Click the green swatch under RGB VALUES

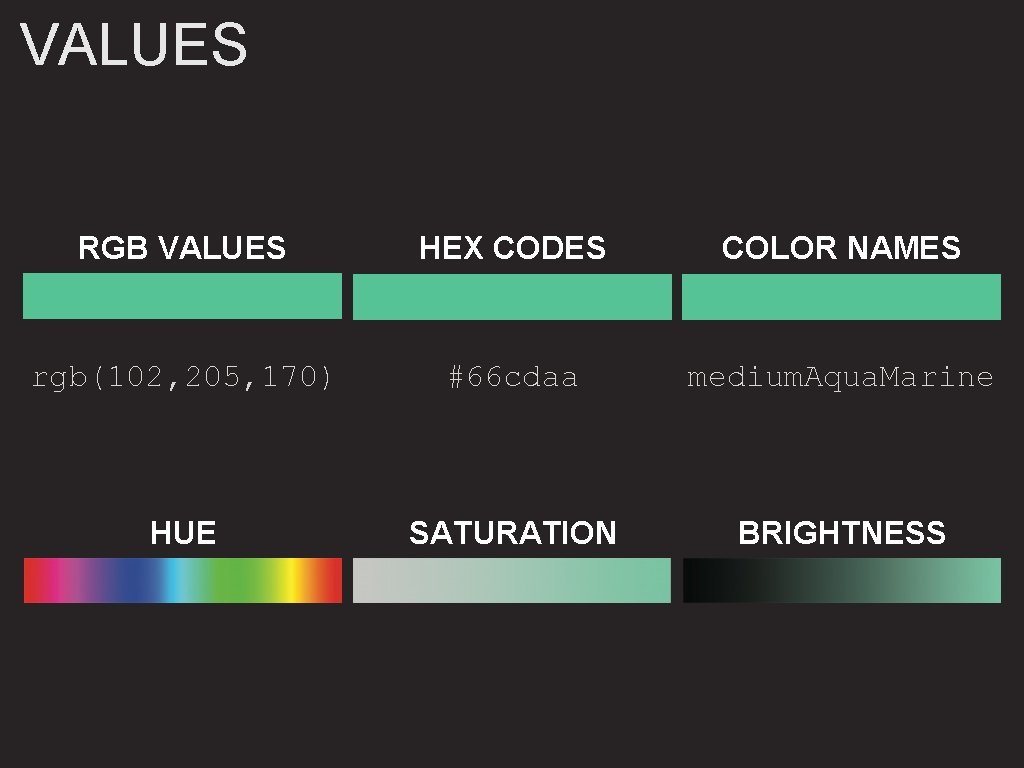pyautogui.click(x=182, y=296)
